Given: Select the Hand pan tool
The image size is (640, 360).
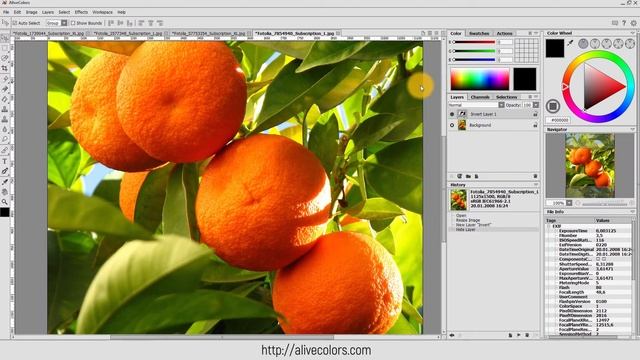Looking at the screenshot, I should pos(5,191).
